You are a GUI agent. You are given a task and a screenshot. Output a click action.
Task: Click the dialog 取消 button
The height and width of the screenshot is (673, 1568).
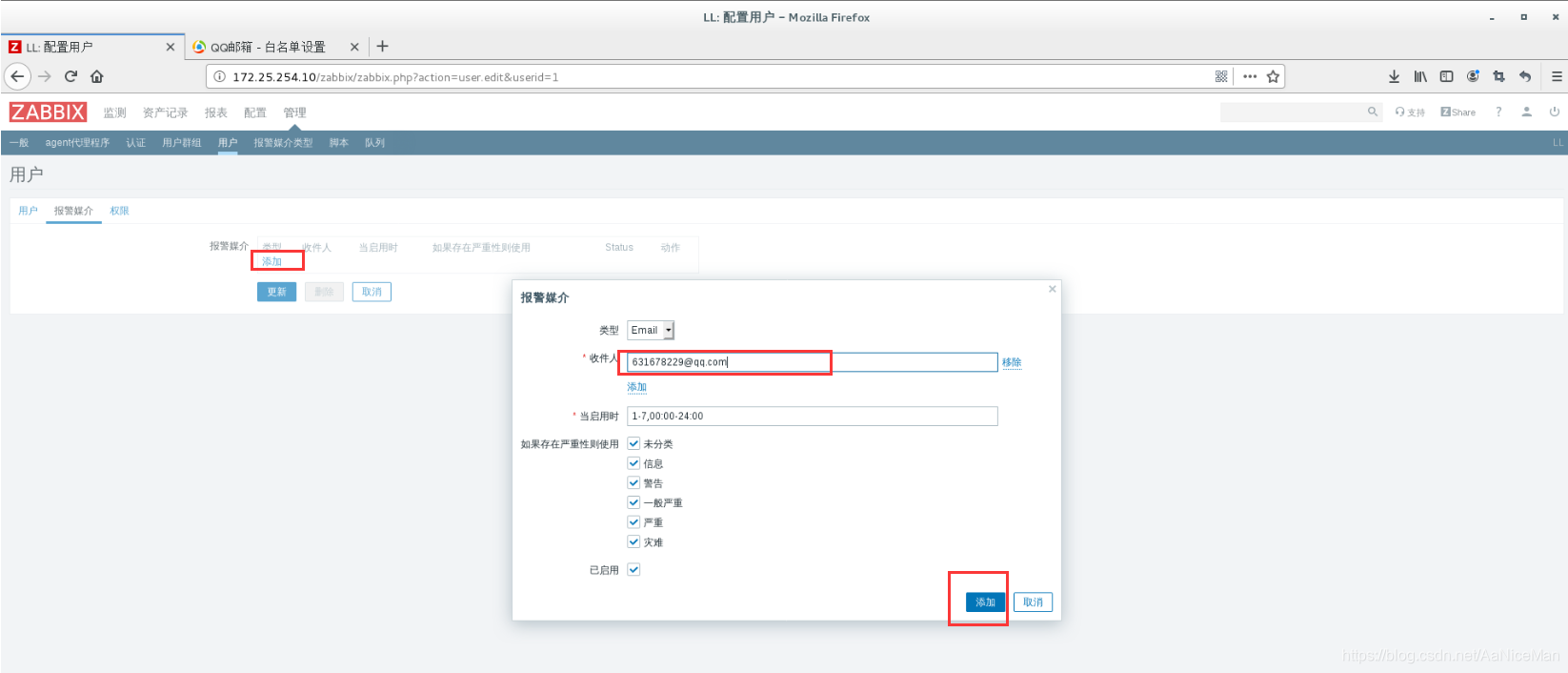(x=1034, y=602)
